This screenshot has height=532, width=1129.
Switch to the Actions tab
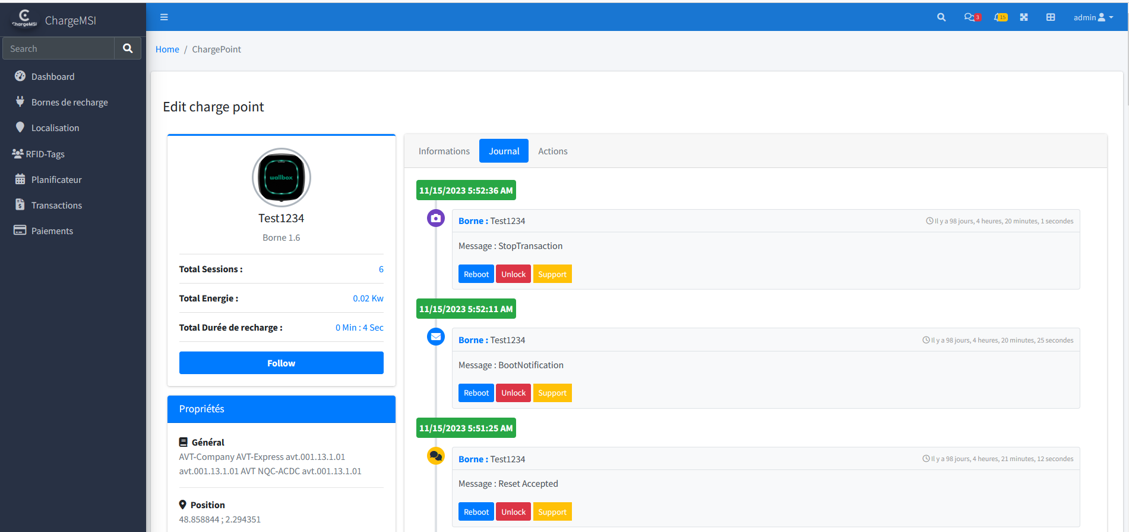pyautogui.click(x=552, y=151)
